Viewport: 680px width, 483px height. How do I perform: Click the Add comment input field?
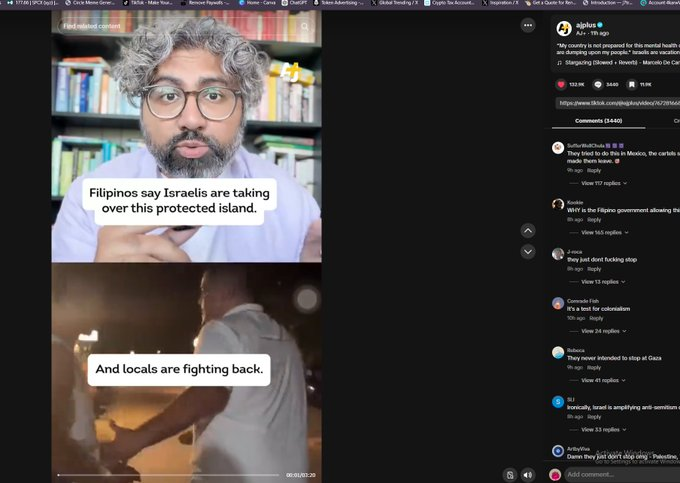coord(622,475)
